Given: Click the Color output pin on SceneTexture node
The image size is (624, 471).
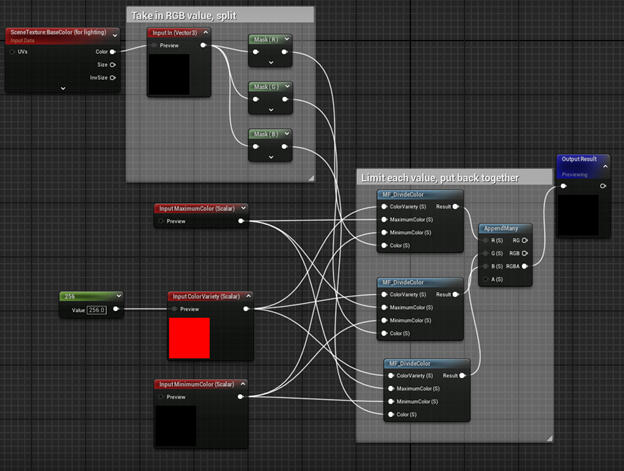Looking at the screenshot, I should (112, 51).
